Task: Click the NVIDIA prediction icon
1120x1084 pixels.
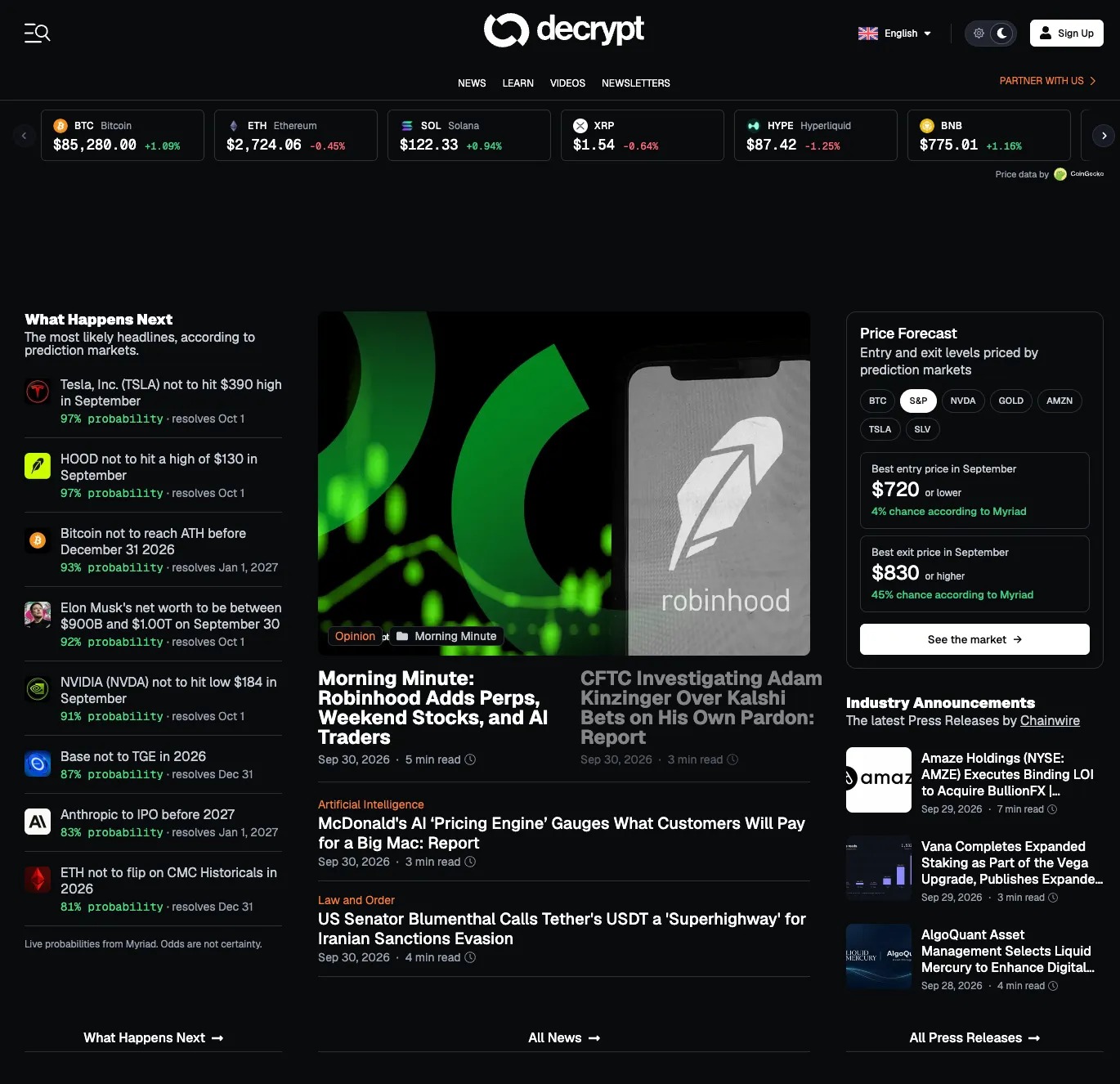Action: click(x=38, y=689)
